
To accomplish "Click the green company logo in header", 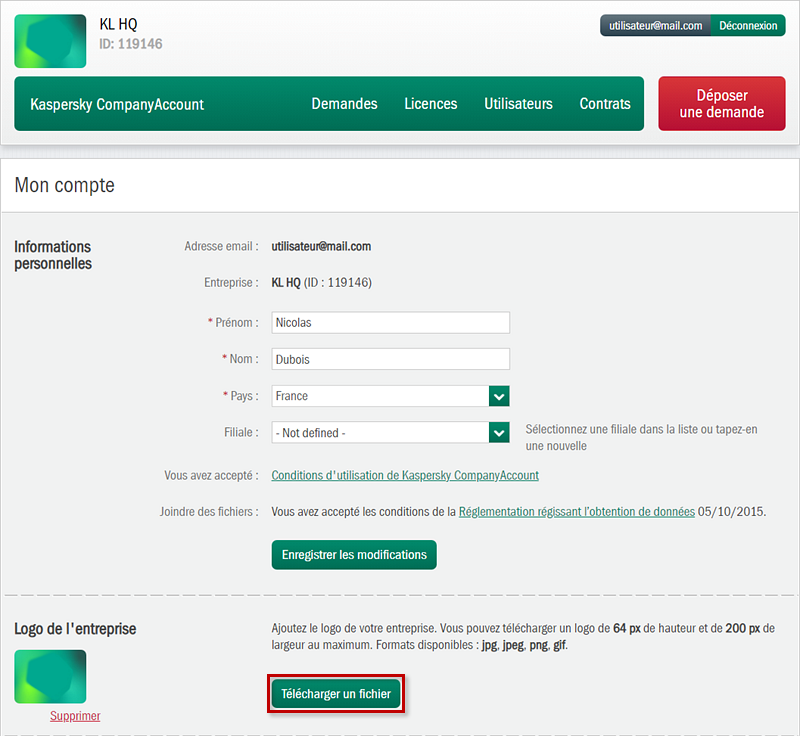I will [x=50, y=41].
